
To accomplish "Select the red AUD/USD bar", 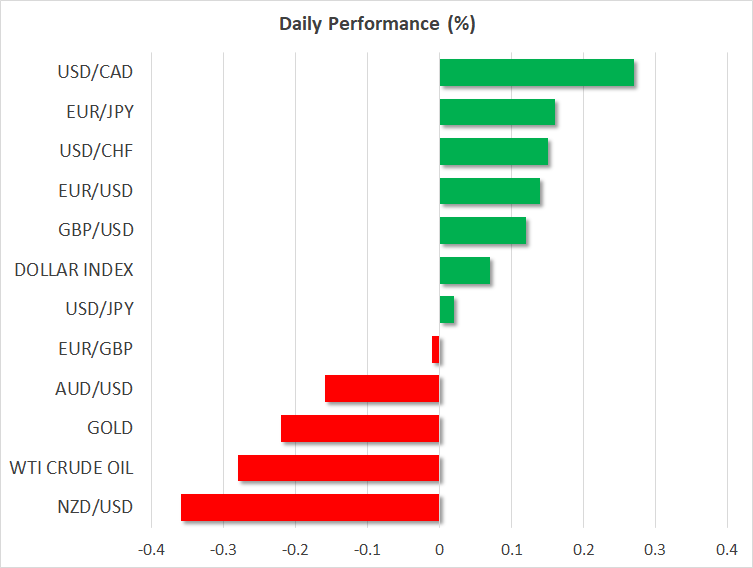I will tap(382, 389).
